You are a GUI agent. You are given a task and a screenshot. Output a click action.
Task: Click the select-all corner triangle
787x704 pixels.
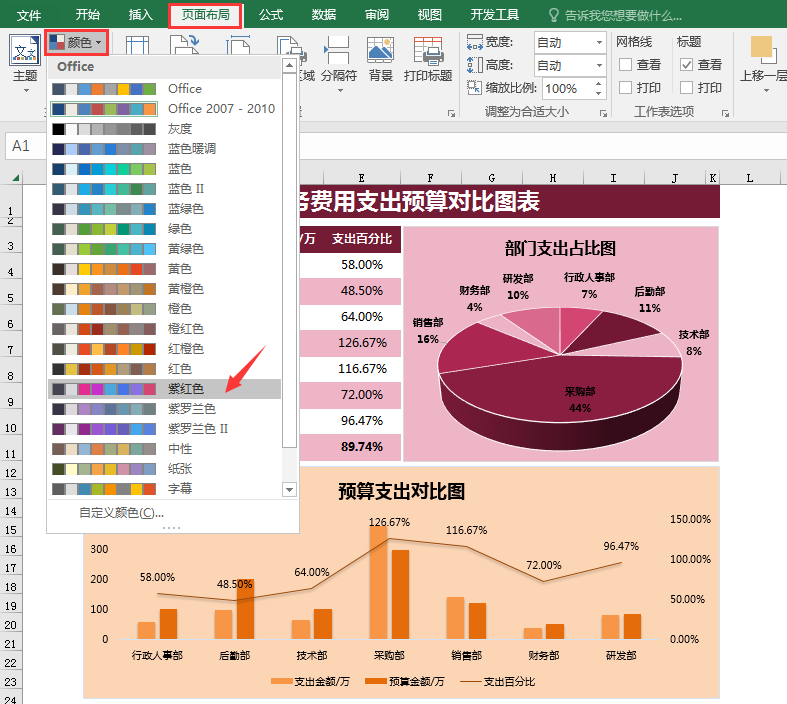16,178
